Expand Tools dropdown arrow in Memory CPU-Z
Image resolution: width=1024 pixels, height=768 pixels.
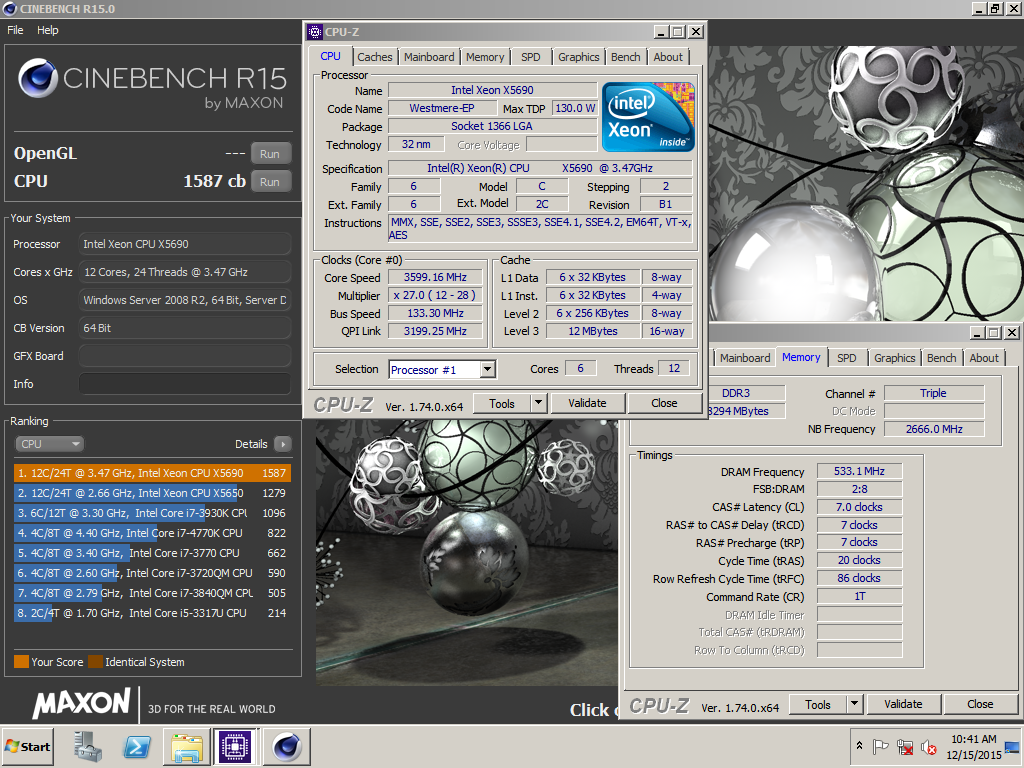[x=855, y=705]
